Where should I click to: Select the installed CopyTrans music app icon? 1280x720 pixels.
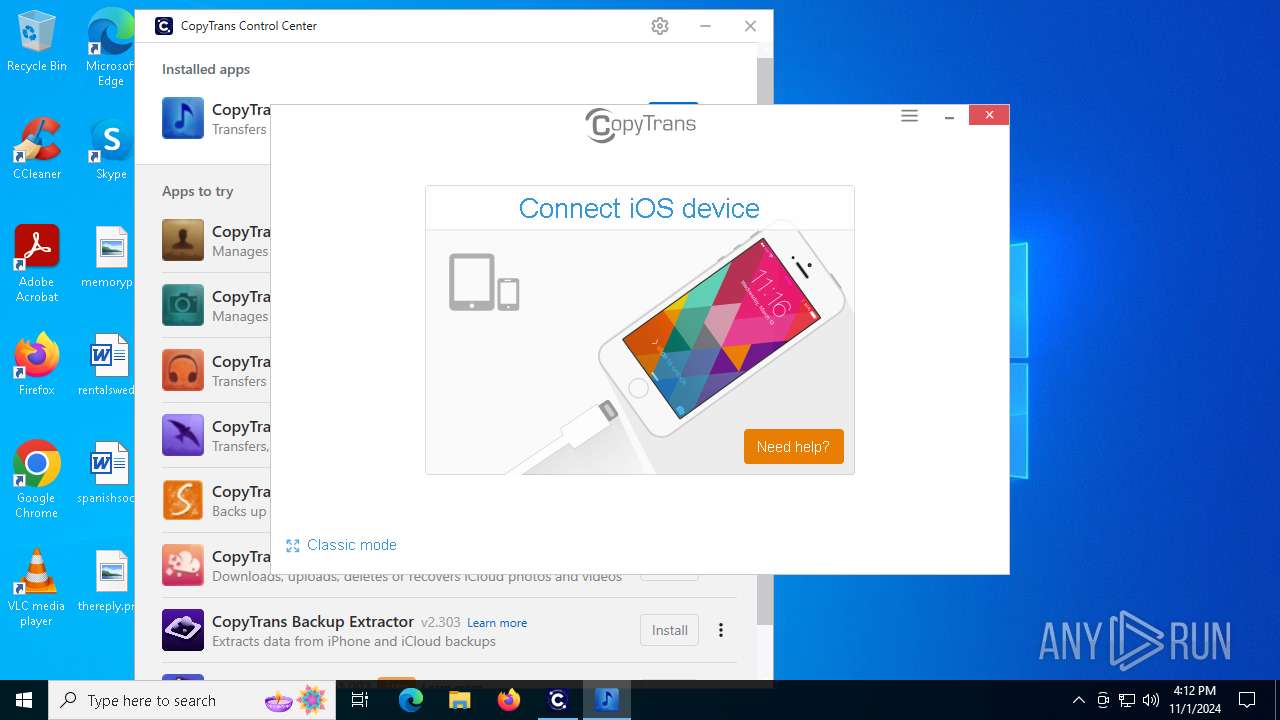pos(183,118)
